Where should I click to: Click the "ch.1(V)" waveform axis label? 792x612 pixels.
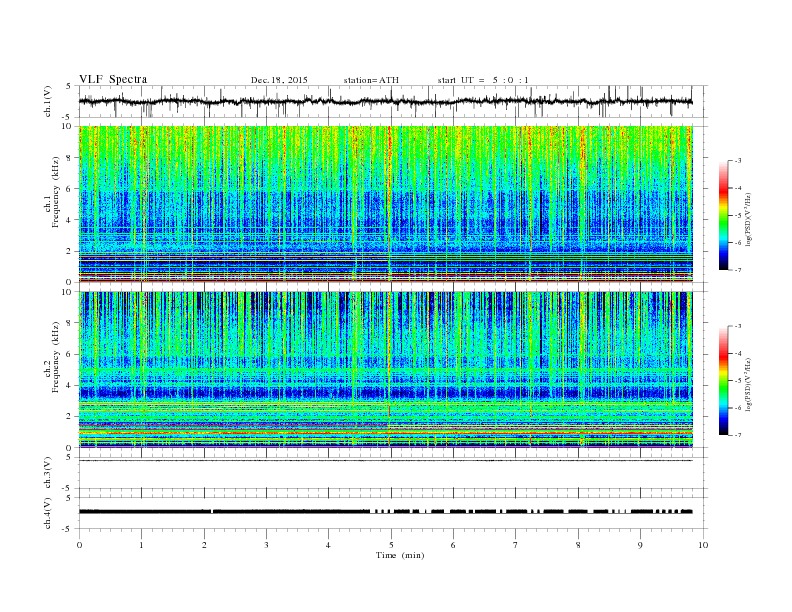tap(48, 101)
